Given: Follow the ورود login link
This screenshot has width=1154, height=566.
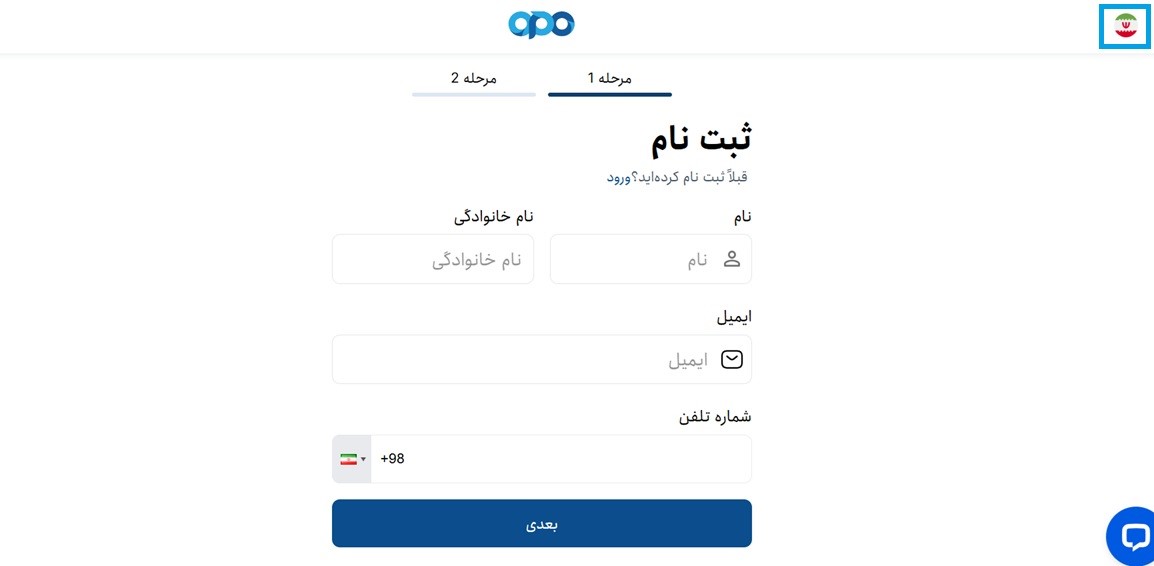Looking at the screenshot, I should [618, 177].
